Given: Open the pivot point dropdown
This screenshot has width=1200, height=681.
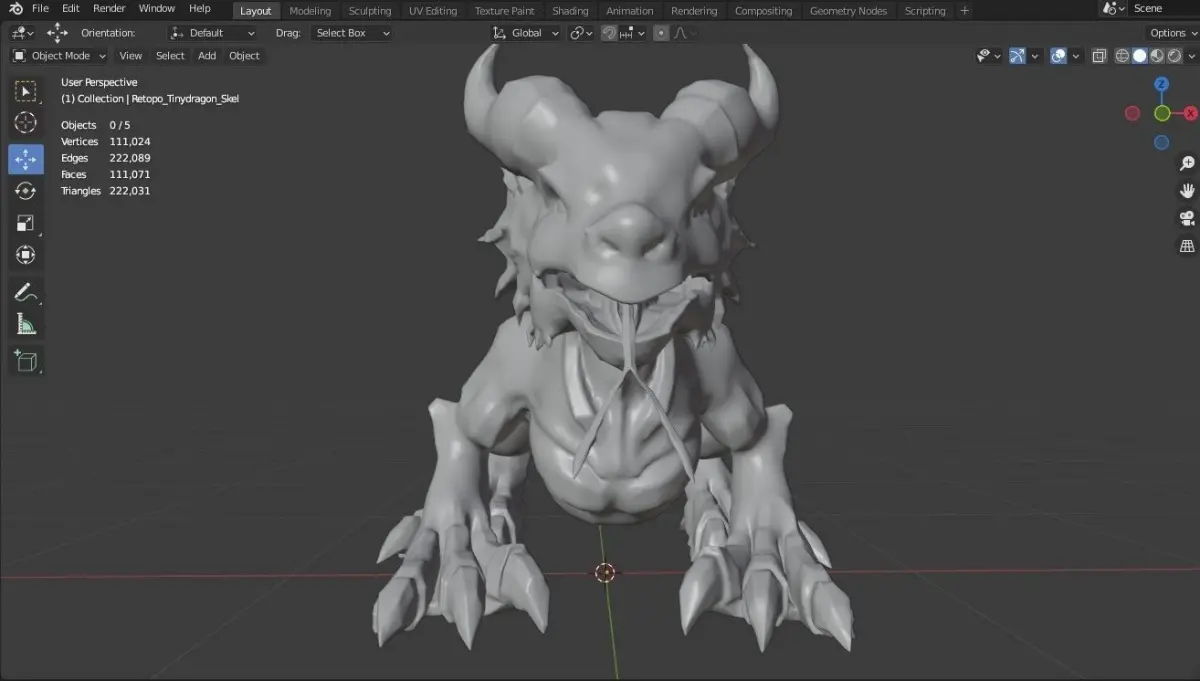Looking at the screenshot, I should point(581,33).
